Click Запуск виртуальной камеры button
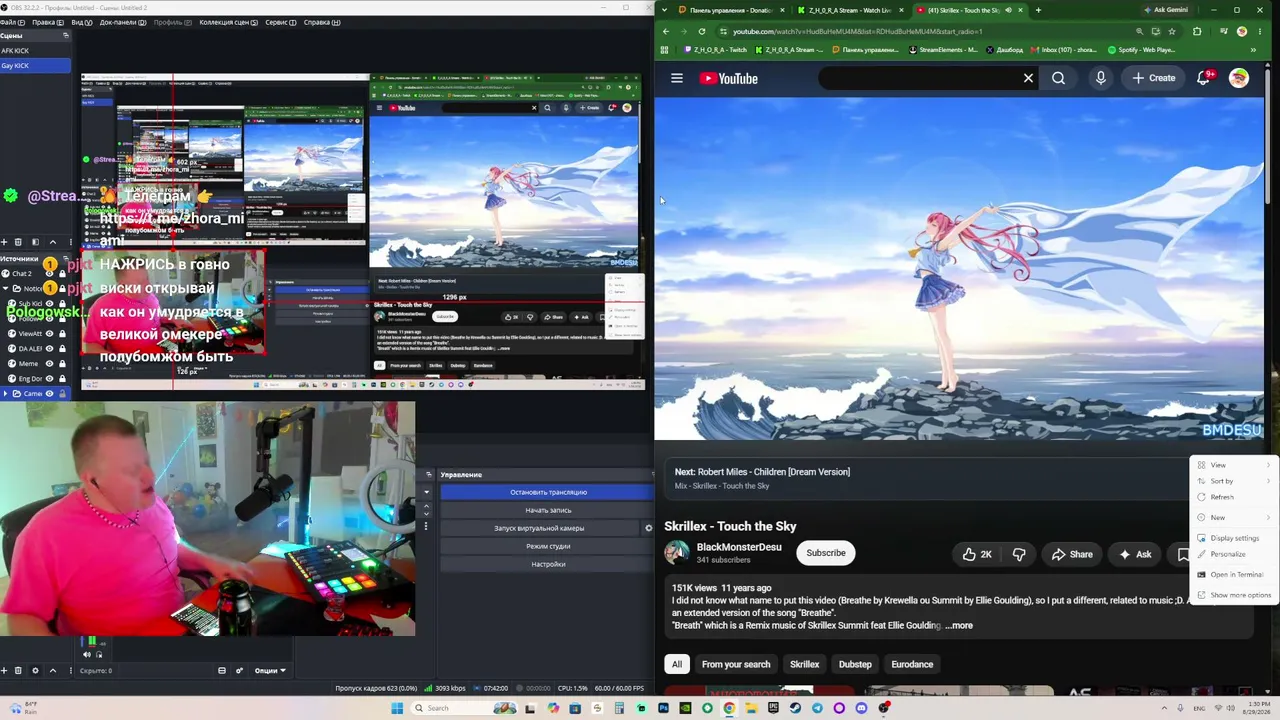1280x720 pixels. (539, 528)
